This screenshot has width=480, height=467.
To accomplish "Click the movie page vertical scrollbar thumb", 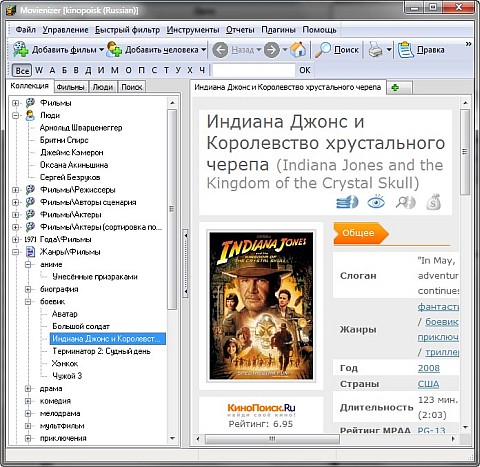I will click(465, 152).
